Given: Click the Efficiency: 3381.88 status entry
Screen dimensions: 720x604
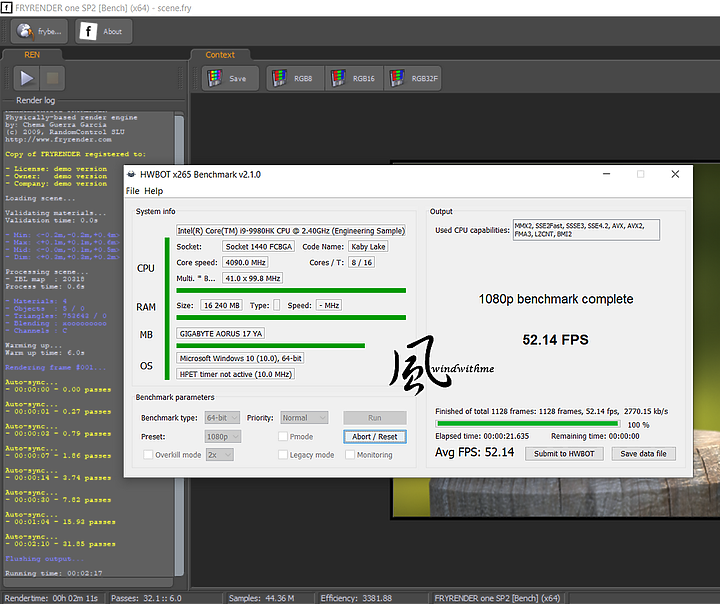Looking at the screenshot, I should [x=356, y=598].
